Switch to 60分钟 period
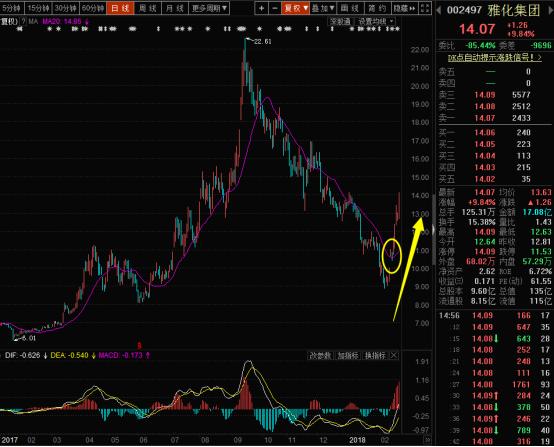Image resolution: width=554 pixels, height=447 pixels. 93,8
